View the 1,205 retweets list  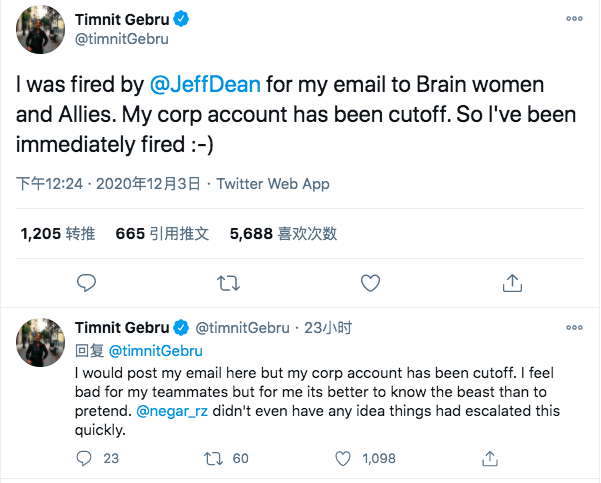click(x=58, y=234)
